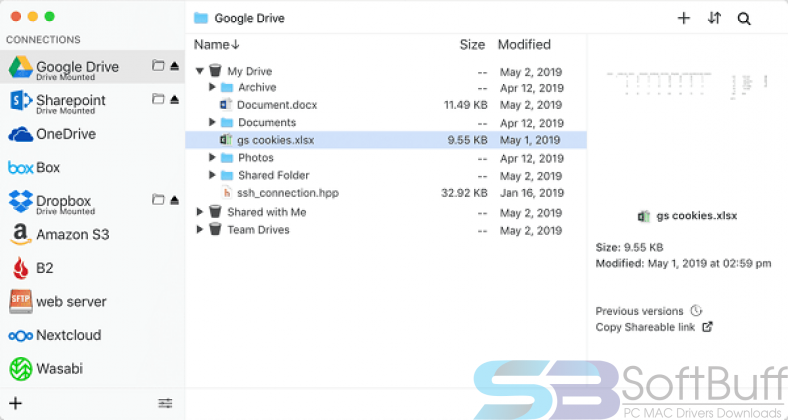Expand the Documents folder
The width and height of the screenshot is (788, 420).
(212, 122)
